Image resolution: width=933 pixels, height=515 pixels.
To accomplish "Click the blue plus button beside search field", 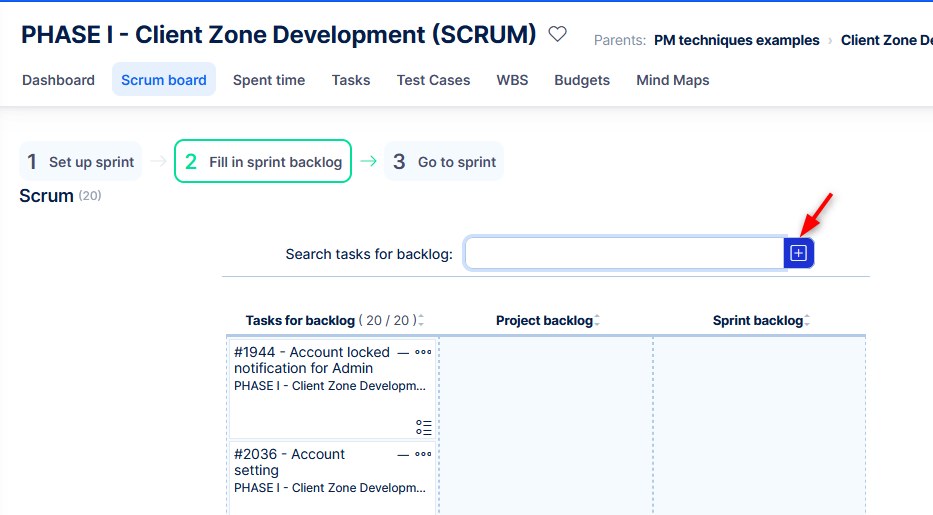I will click(798, 254).
